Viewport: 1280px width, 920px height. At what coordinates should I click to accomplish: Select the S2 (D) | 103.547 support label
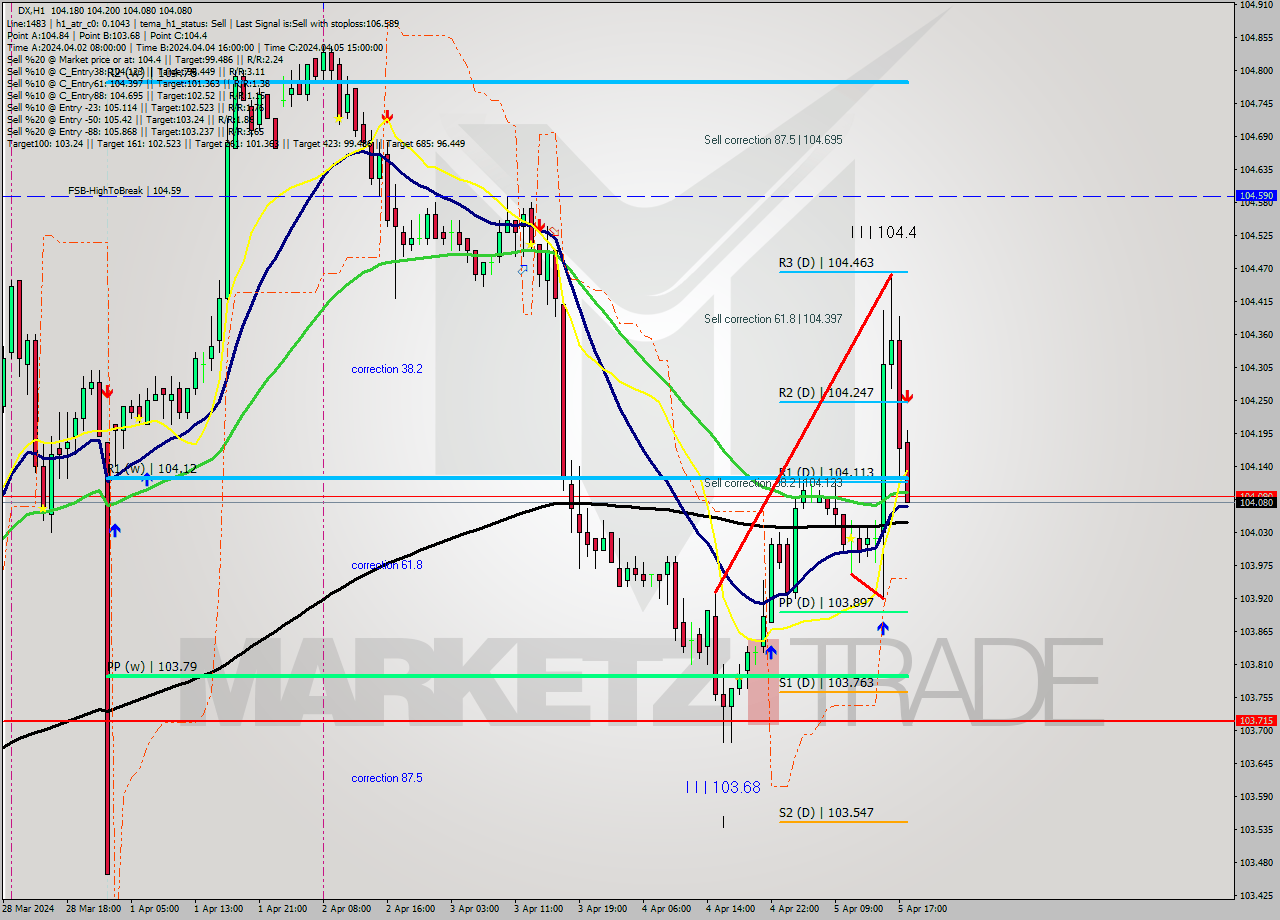[x=826, y=813]
